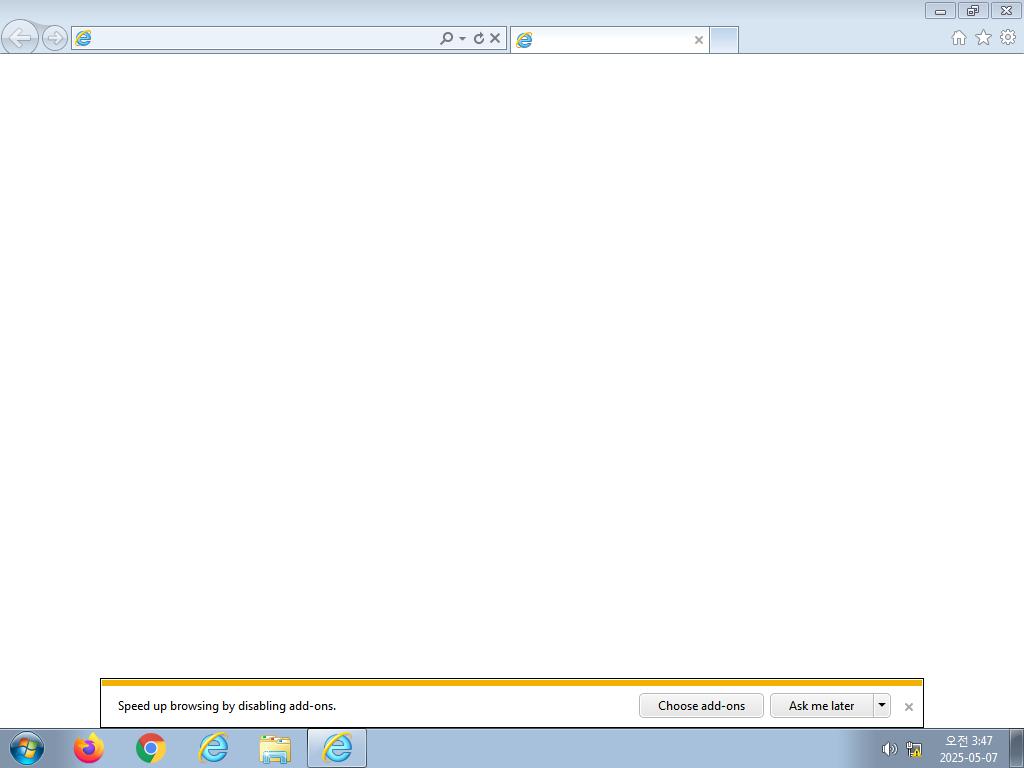This screenshot has height=768, width=1024.
Task: Close the current browser tab
Action: pos(699,40)
